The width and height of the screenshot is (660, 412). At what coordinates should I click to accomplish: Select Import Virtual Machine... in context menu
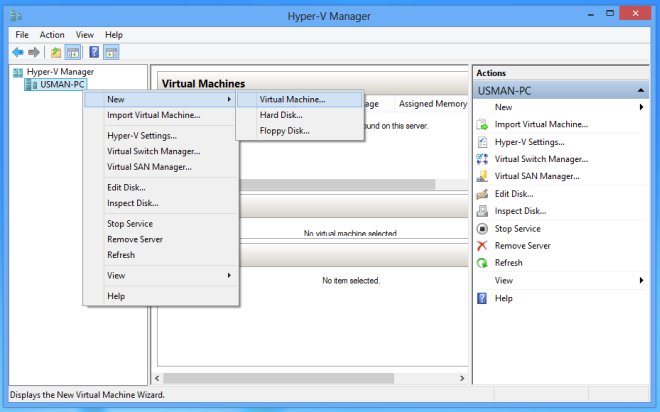pos(161,115)
